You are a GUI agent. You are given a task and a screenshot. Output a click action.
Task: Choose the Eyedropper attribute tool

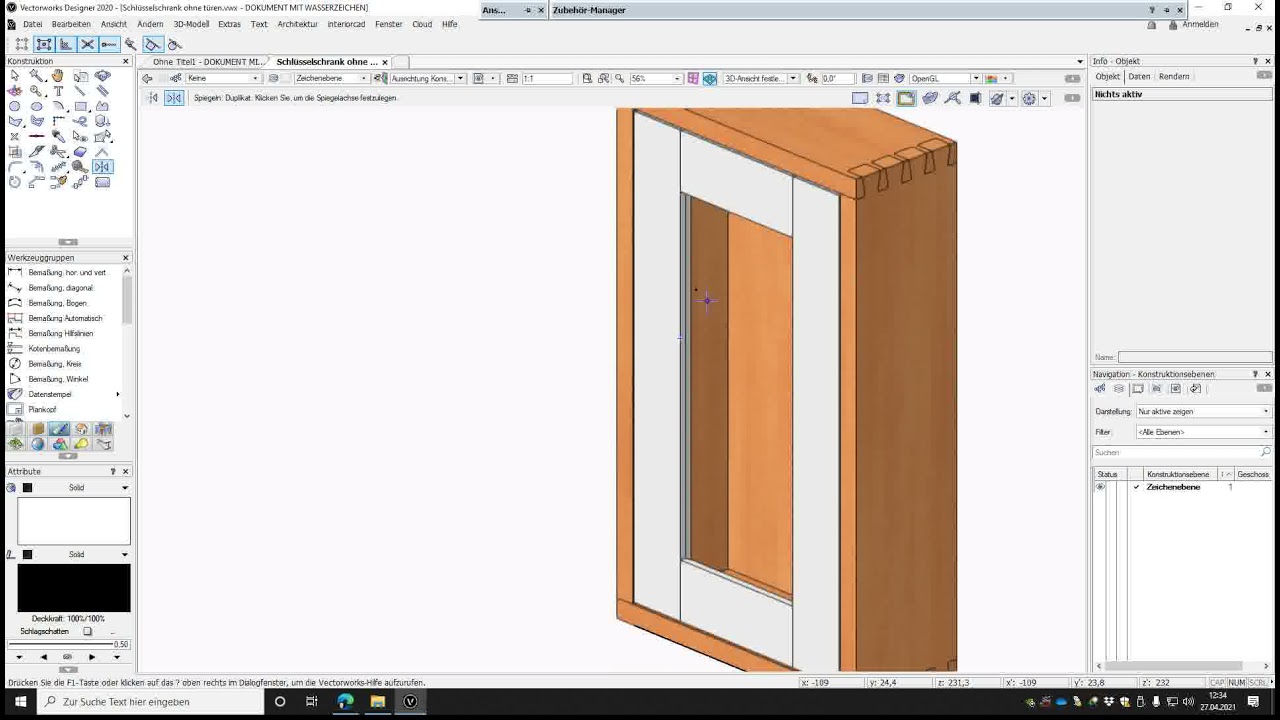coord(58,136)
